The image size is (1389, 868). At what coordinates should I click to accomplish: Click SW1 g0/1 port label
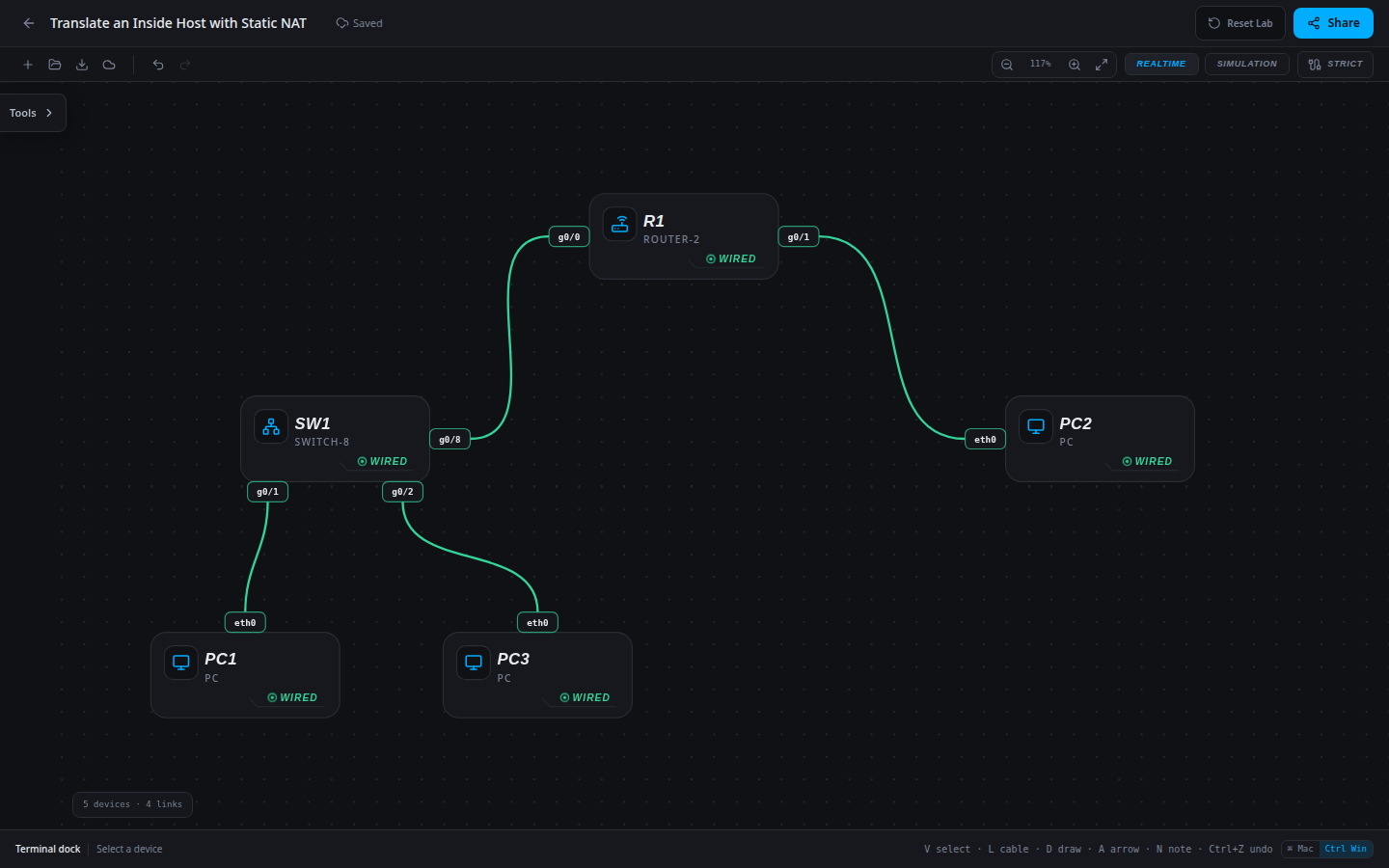268,492
